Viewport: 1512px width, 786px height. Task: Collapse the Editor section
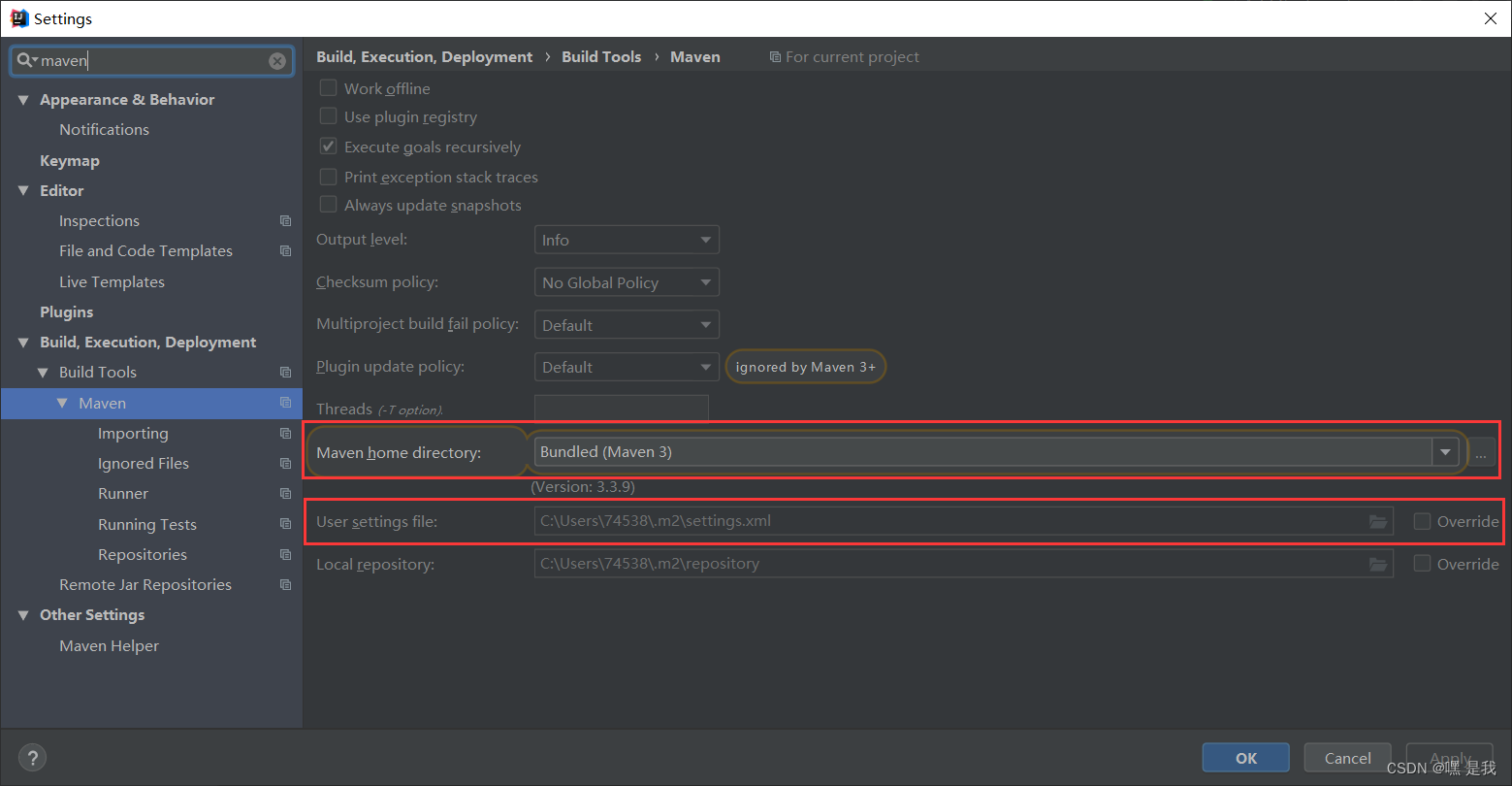click(23, 190)
